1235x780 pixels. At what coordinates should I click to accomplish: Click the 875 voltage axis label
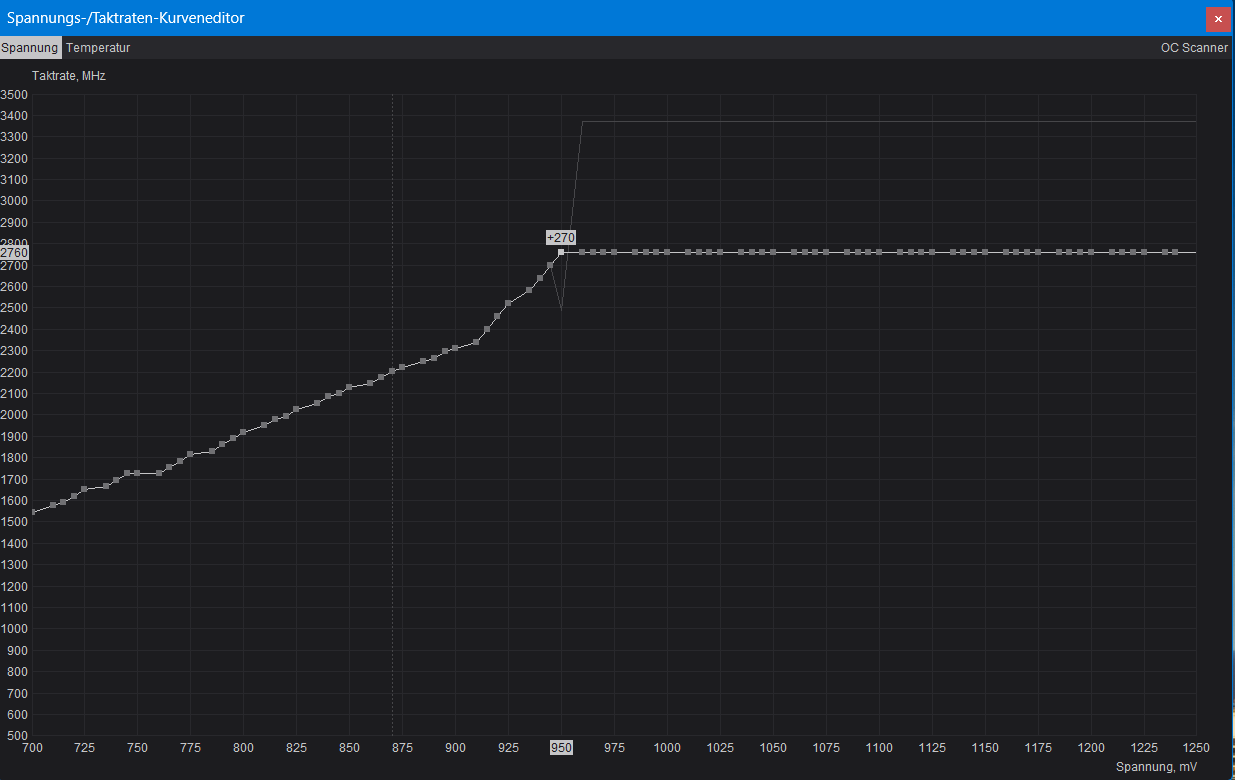pos(403,747)
